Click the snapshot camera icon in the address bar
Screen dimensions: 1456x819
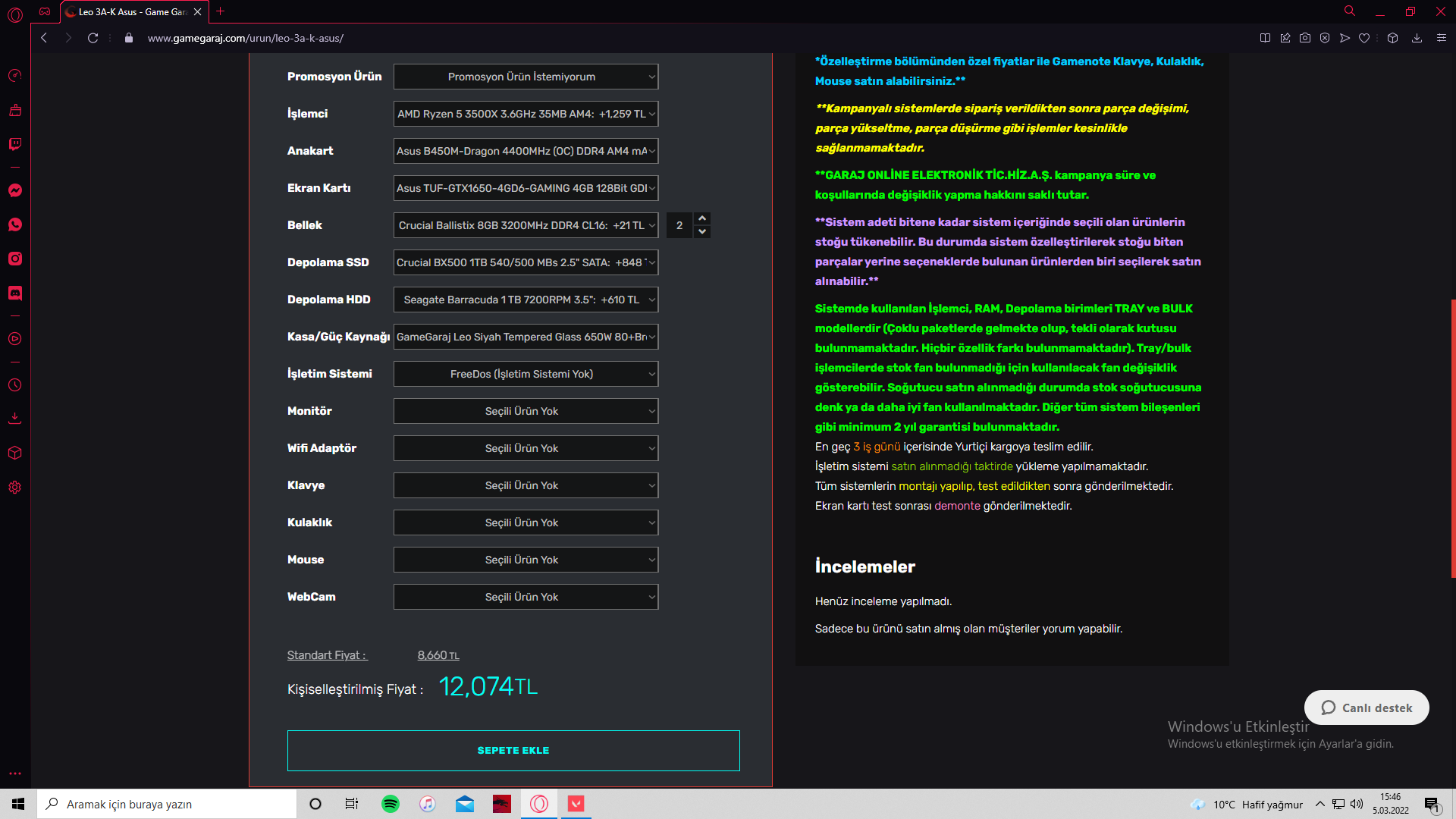(1305, 38)
